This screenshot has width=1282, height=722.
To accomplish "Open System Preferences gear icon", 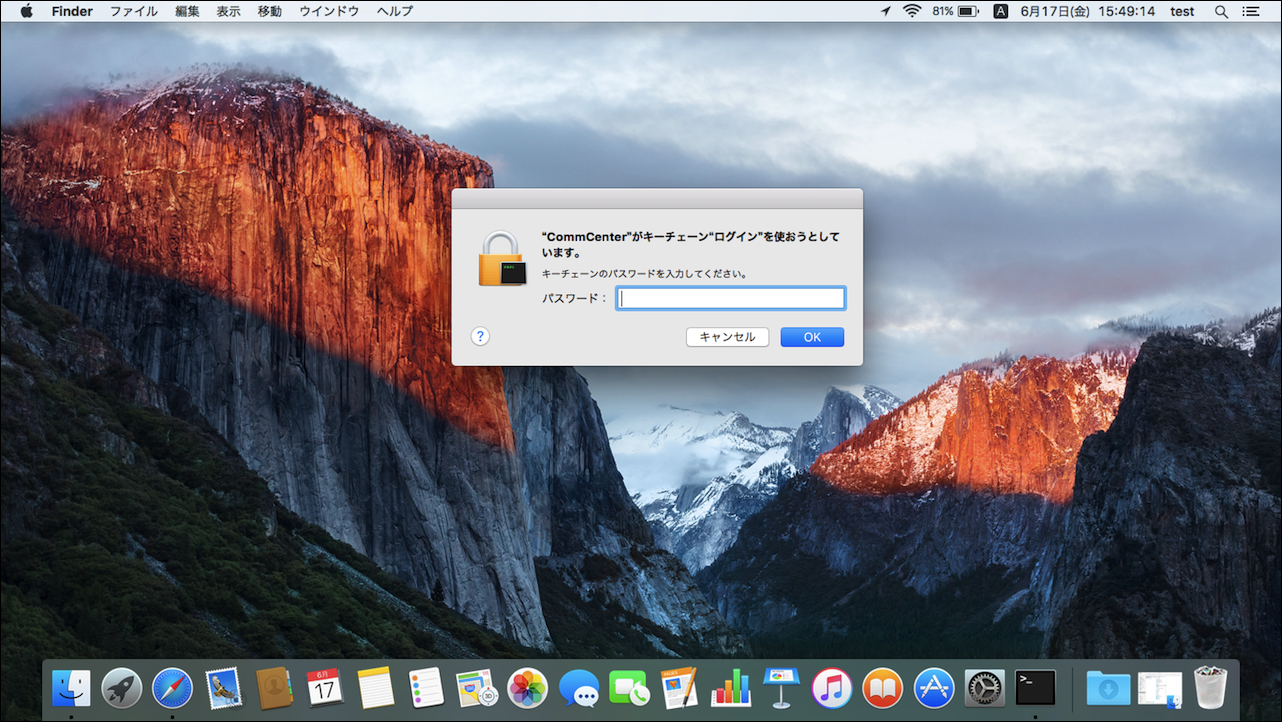I will click(x=984, y=688).
